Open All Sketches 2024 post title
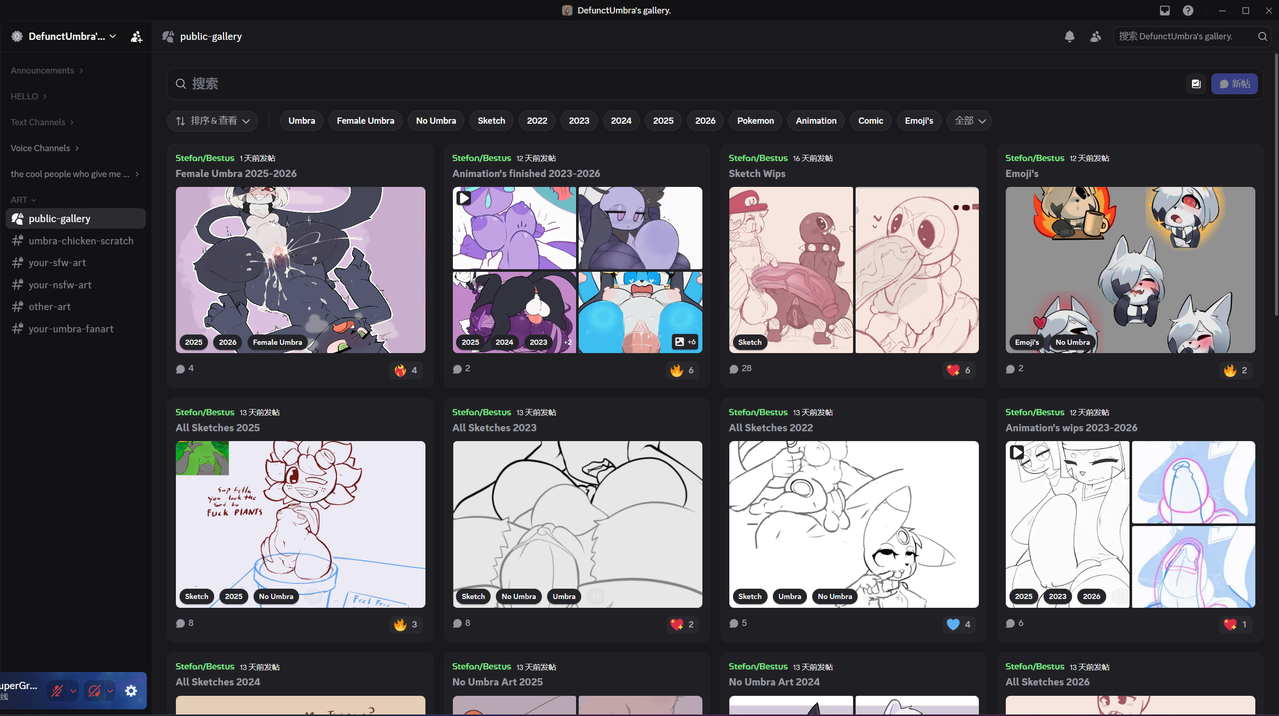This screenshot has height=716, width=1279. coord(218,682)
